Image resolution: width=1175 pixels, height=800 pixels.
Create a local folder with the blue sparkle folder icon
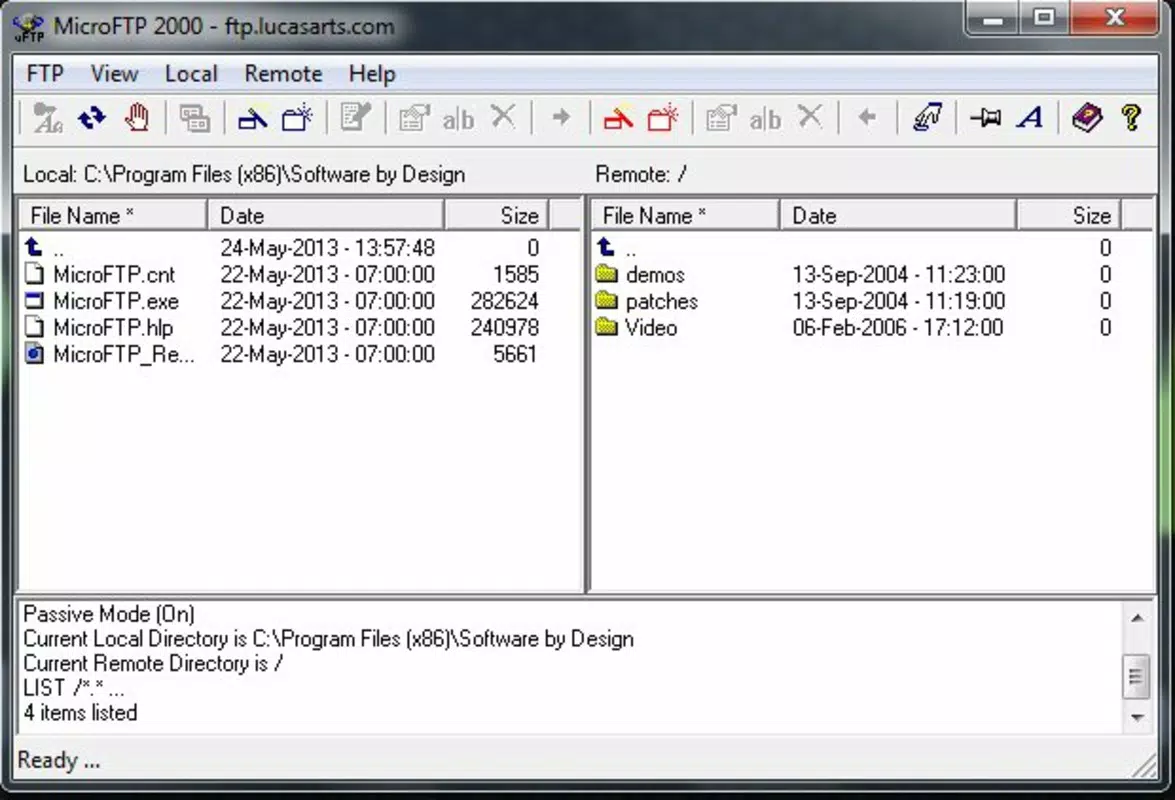pos(297,118)
